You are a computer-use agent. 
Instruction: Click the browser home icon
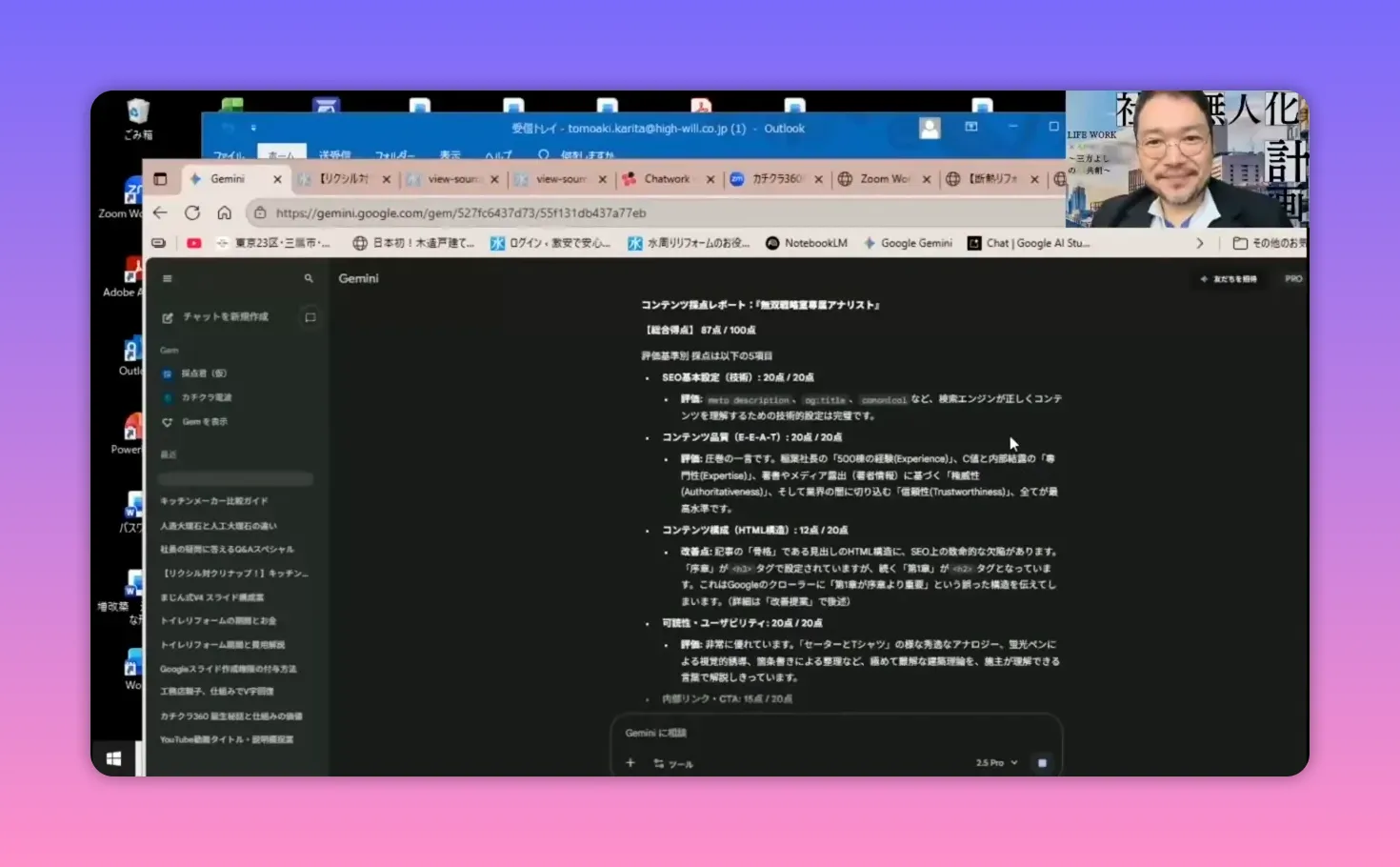(x=224, y=212)
